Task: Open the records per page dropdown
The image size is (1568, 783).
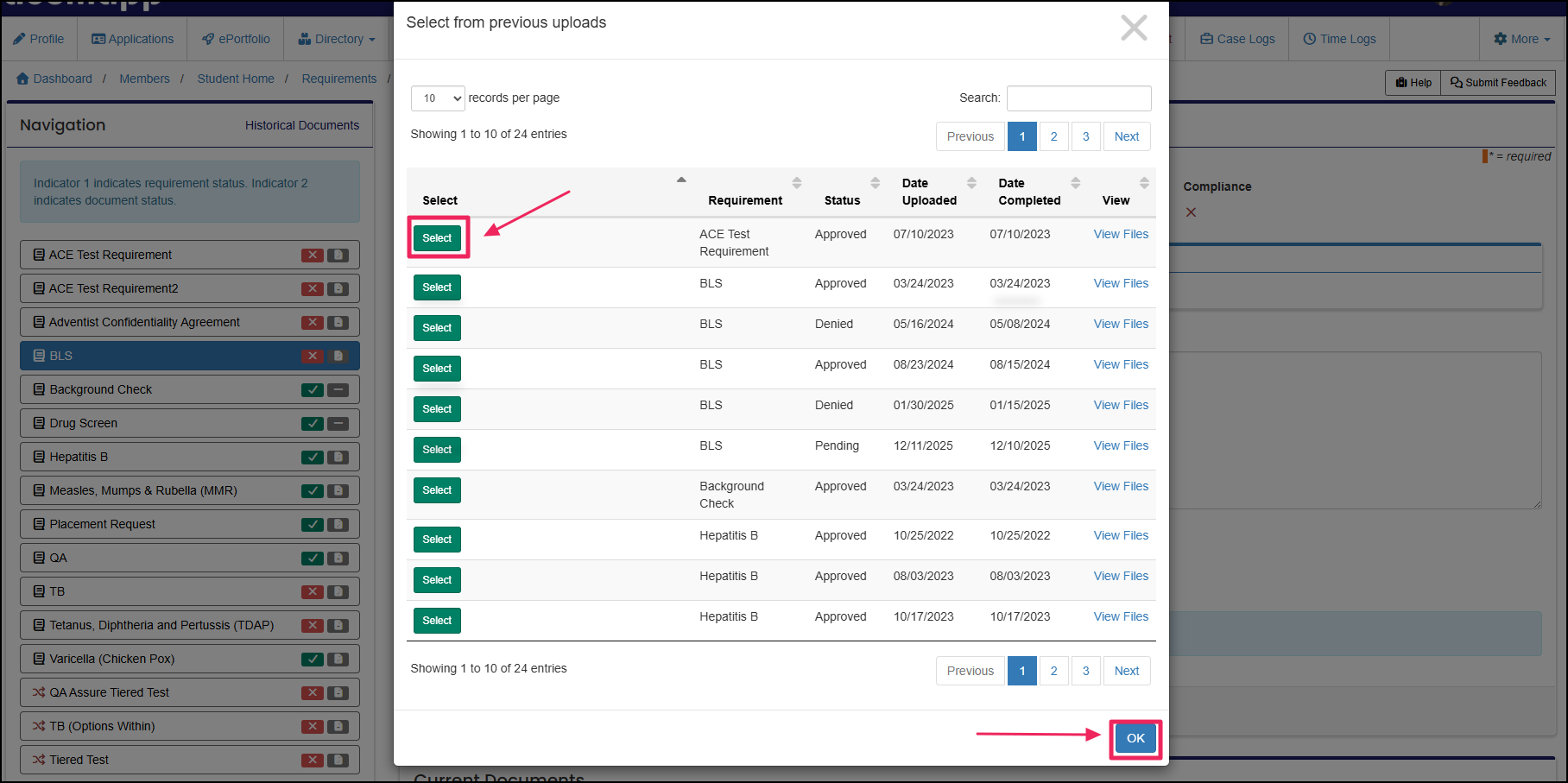Action: pyautogui.click(x=438, y=98)
